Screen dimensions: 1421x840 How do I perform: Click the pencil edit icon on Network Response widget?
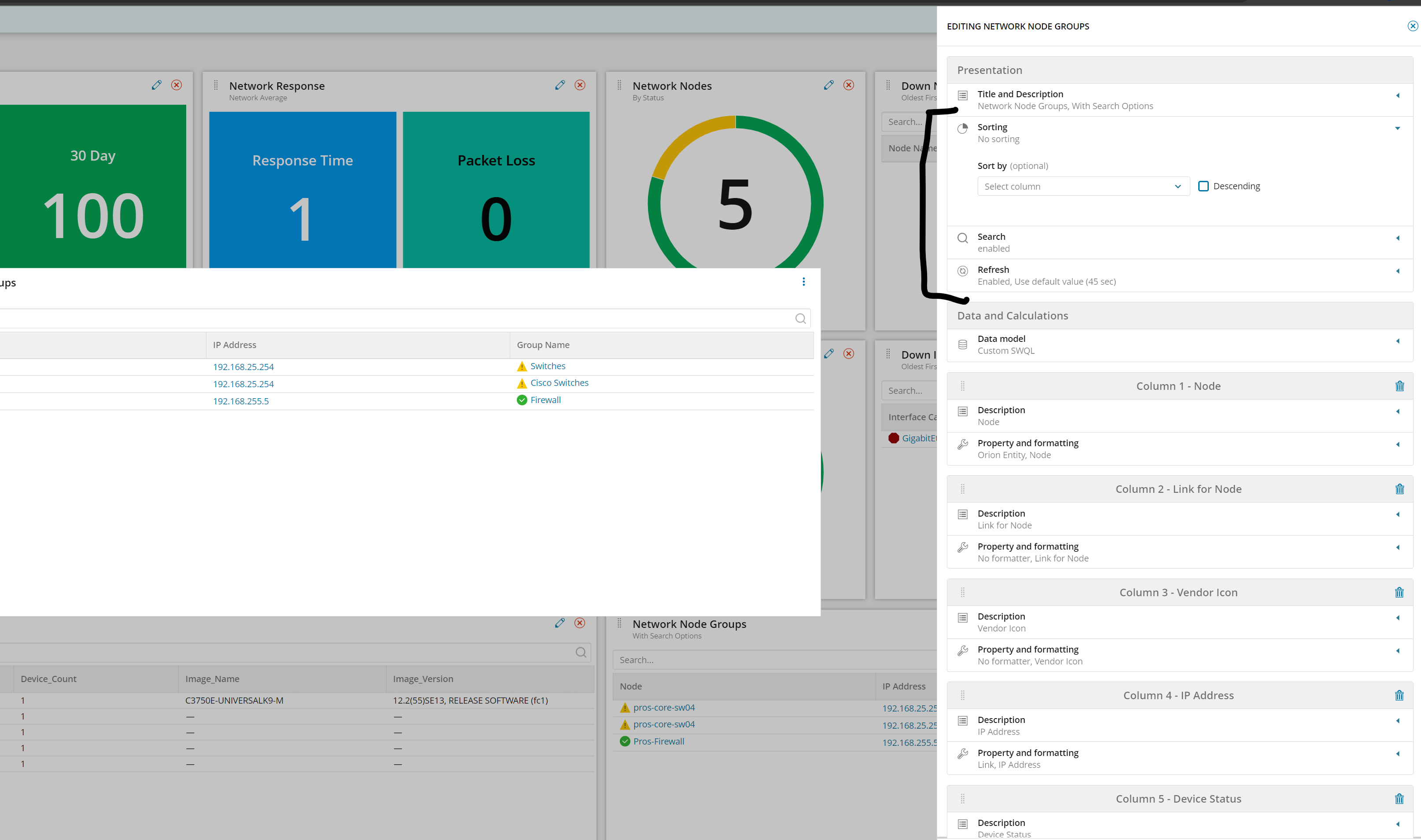pyautogui.click(x=560, y=85)
